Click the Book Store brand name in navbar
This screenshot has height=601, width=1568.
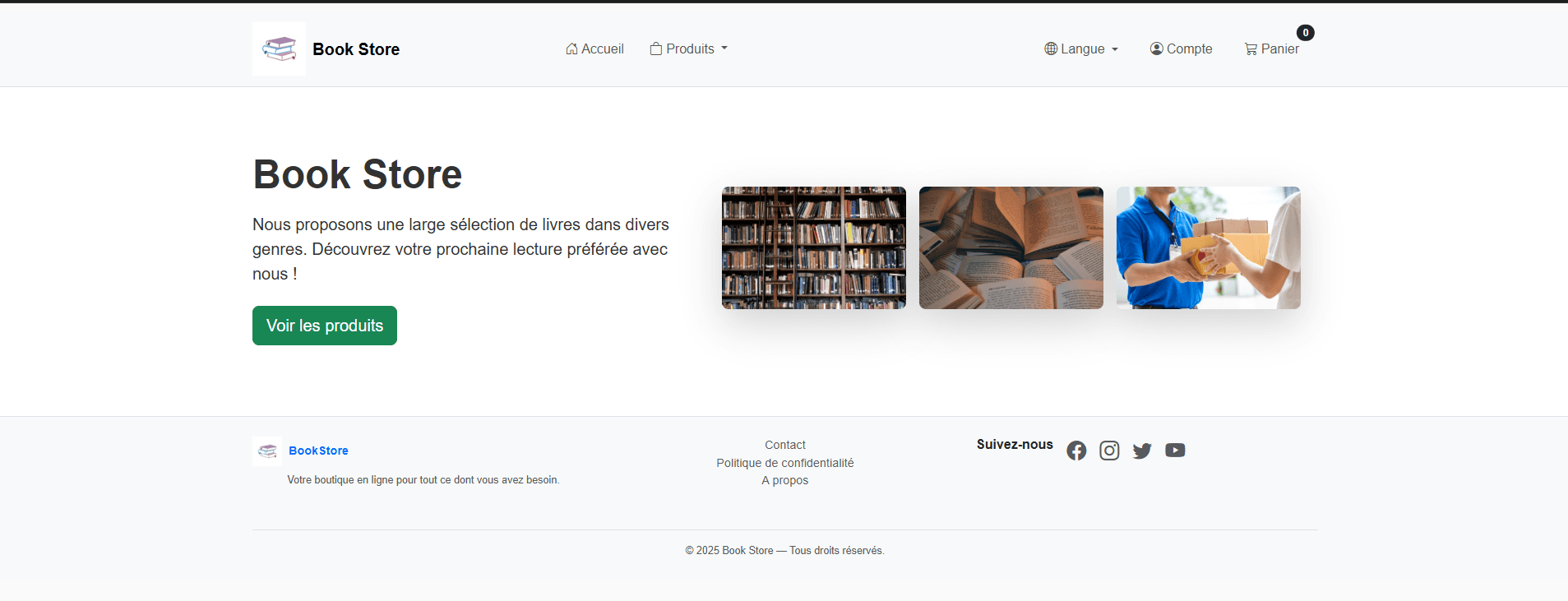356,49
